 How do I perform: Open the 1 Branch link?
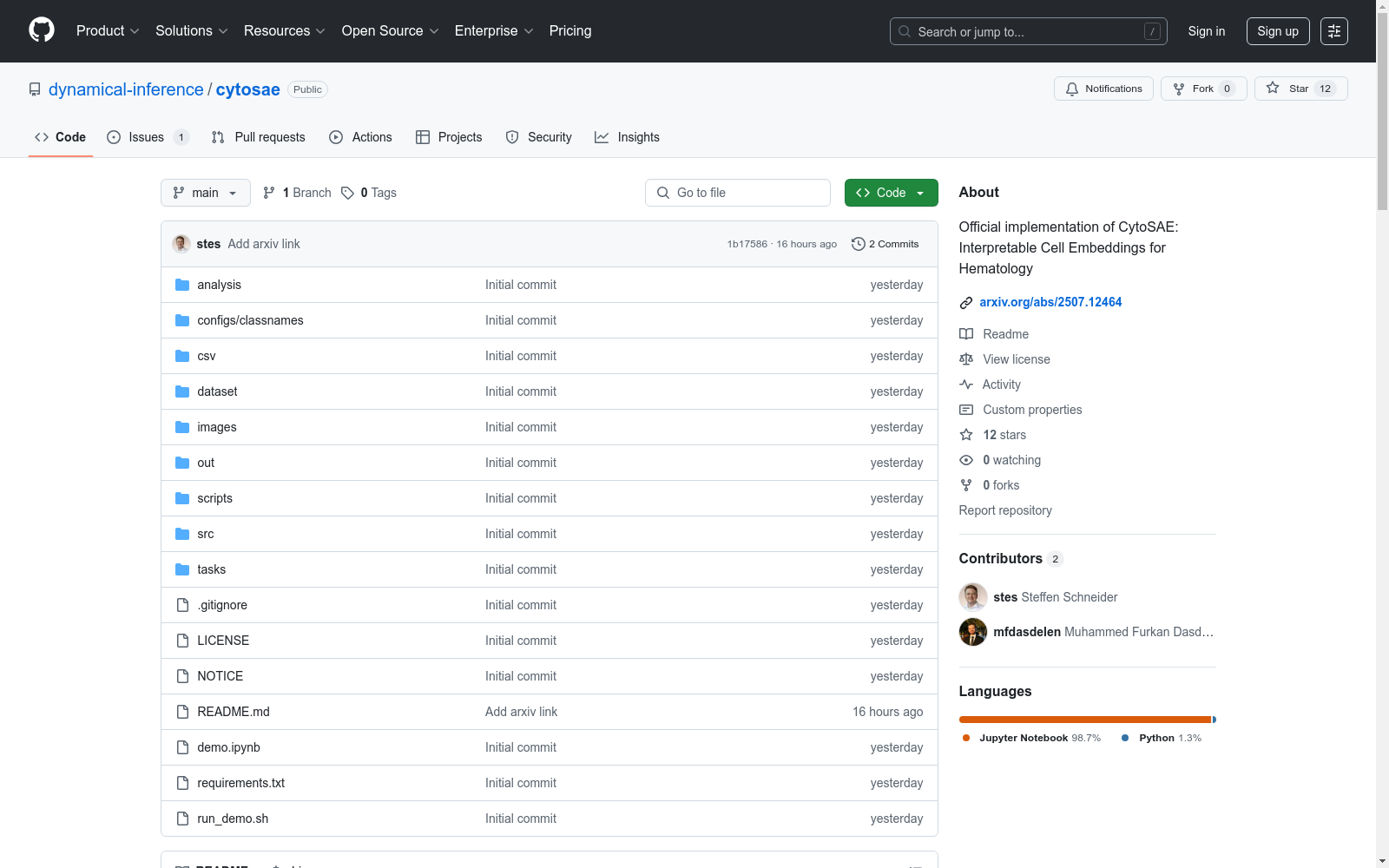click(297, 193)
